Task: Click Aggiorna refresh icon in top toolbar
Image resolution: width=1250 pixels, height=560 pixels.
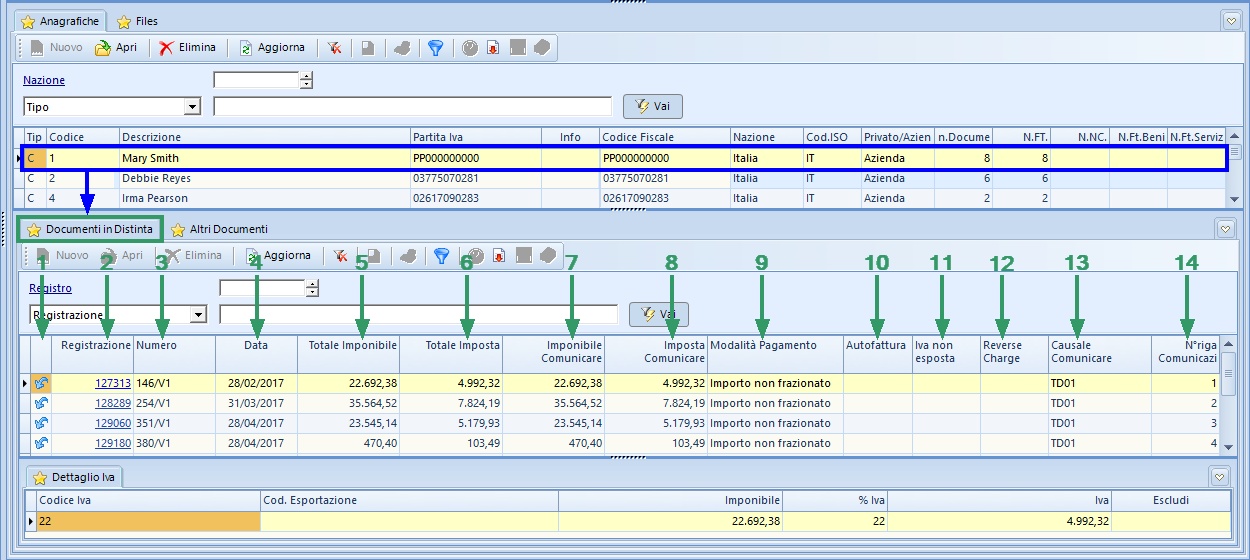Action: point(246,47)
